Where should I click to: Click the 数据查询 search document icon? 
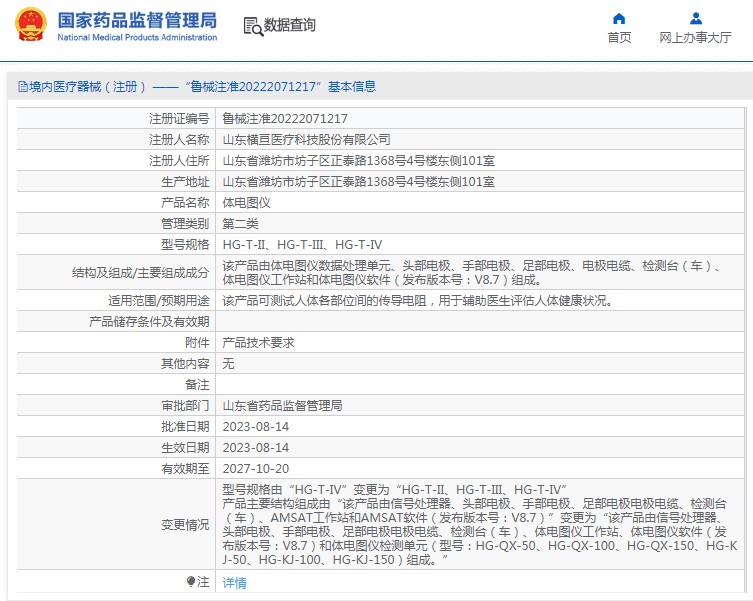252,26
